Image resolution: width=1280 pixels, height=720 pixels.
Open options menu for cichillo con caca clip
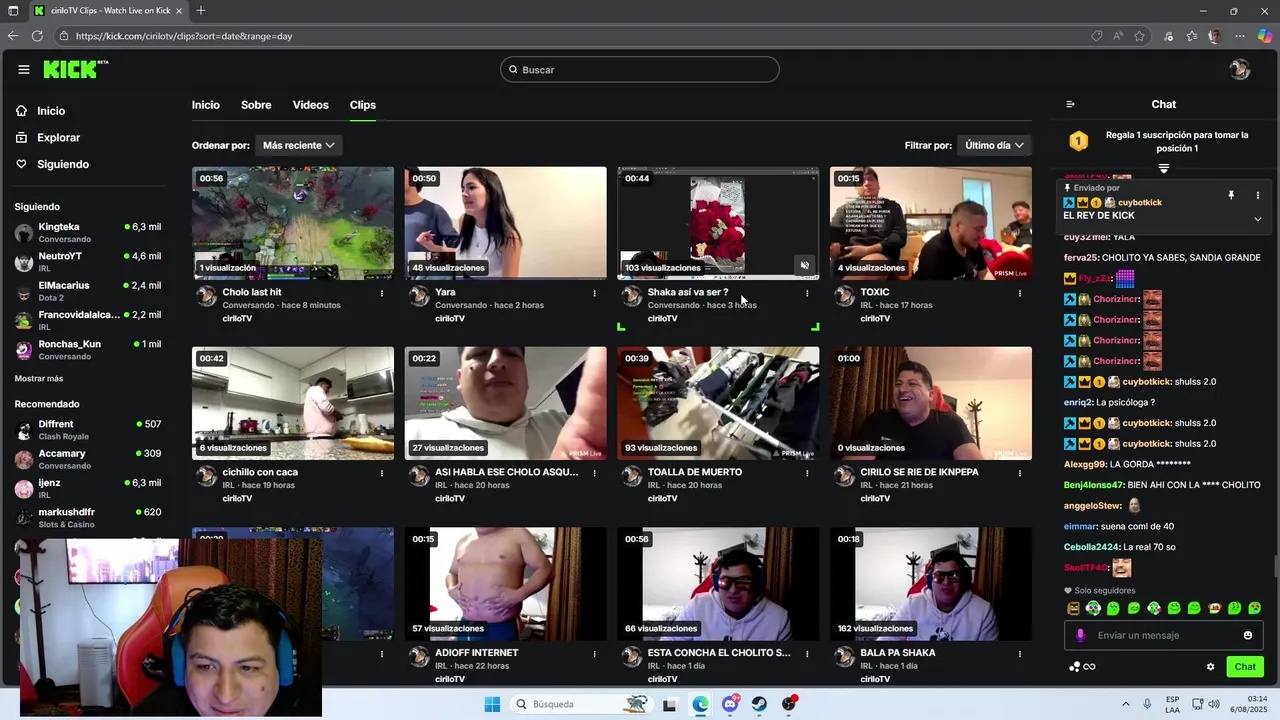coord(382,473)
